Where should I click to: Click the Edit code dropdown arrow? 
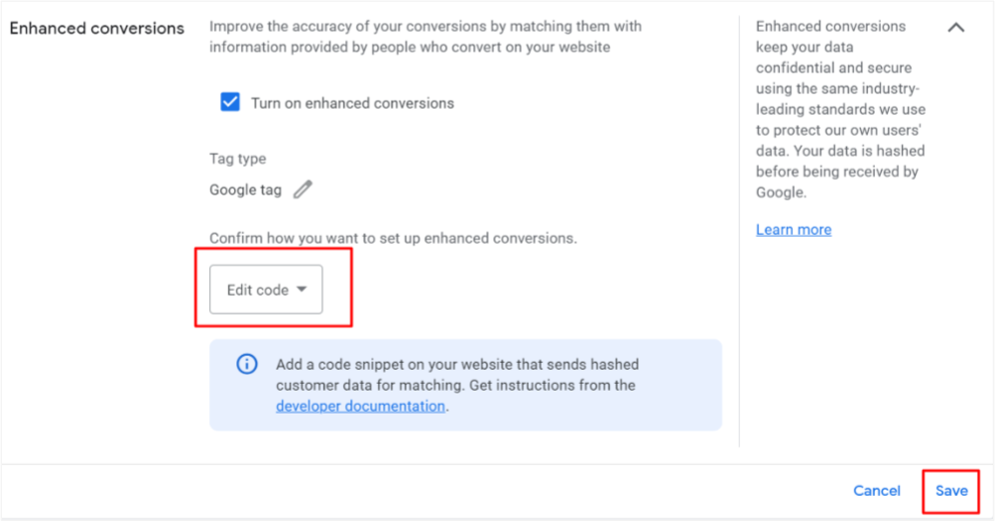coord(302,289)
